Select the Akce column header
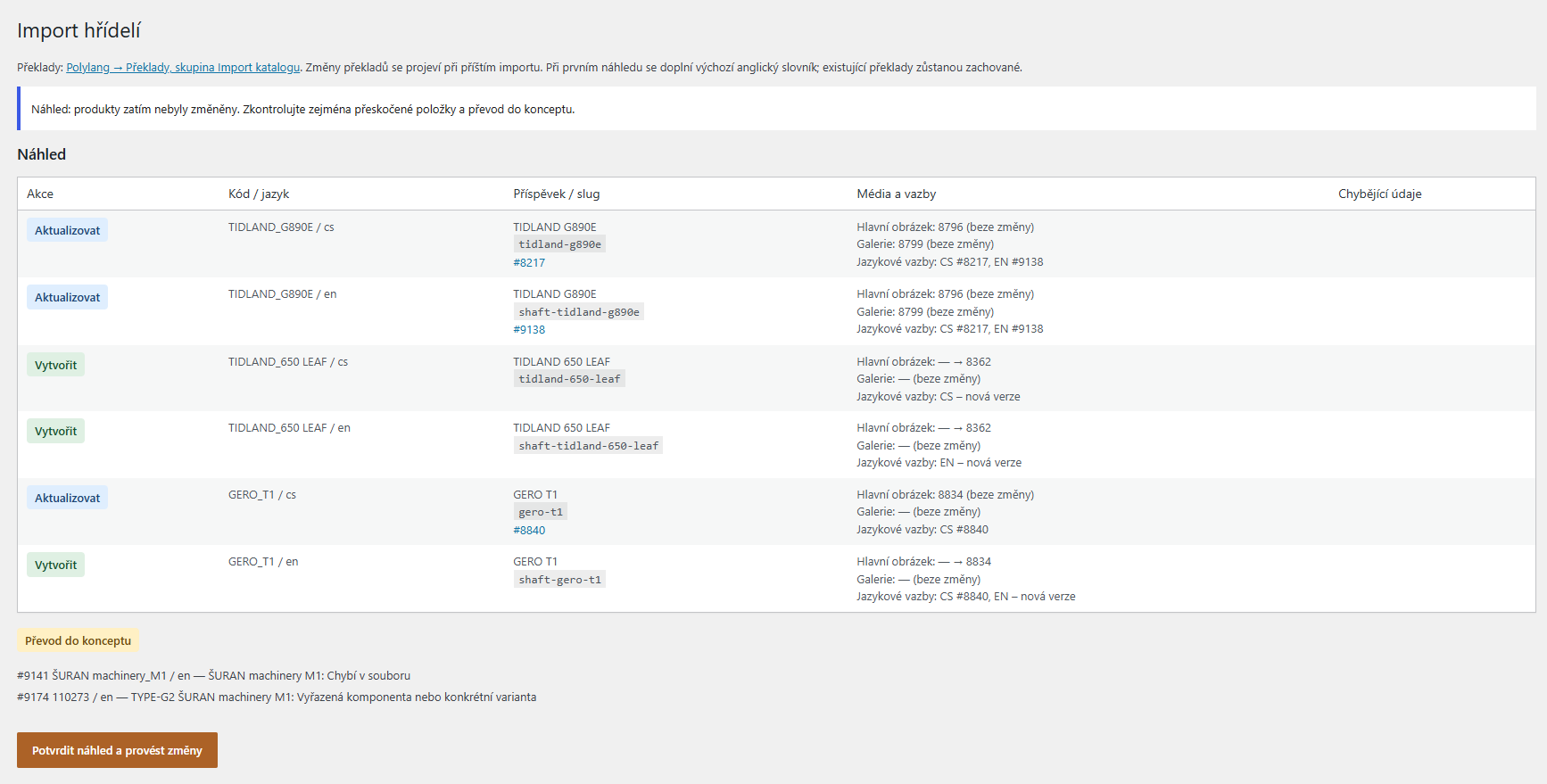This screenshot has width=1547, height=784. point(40,194)
